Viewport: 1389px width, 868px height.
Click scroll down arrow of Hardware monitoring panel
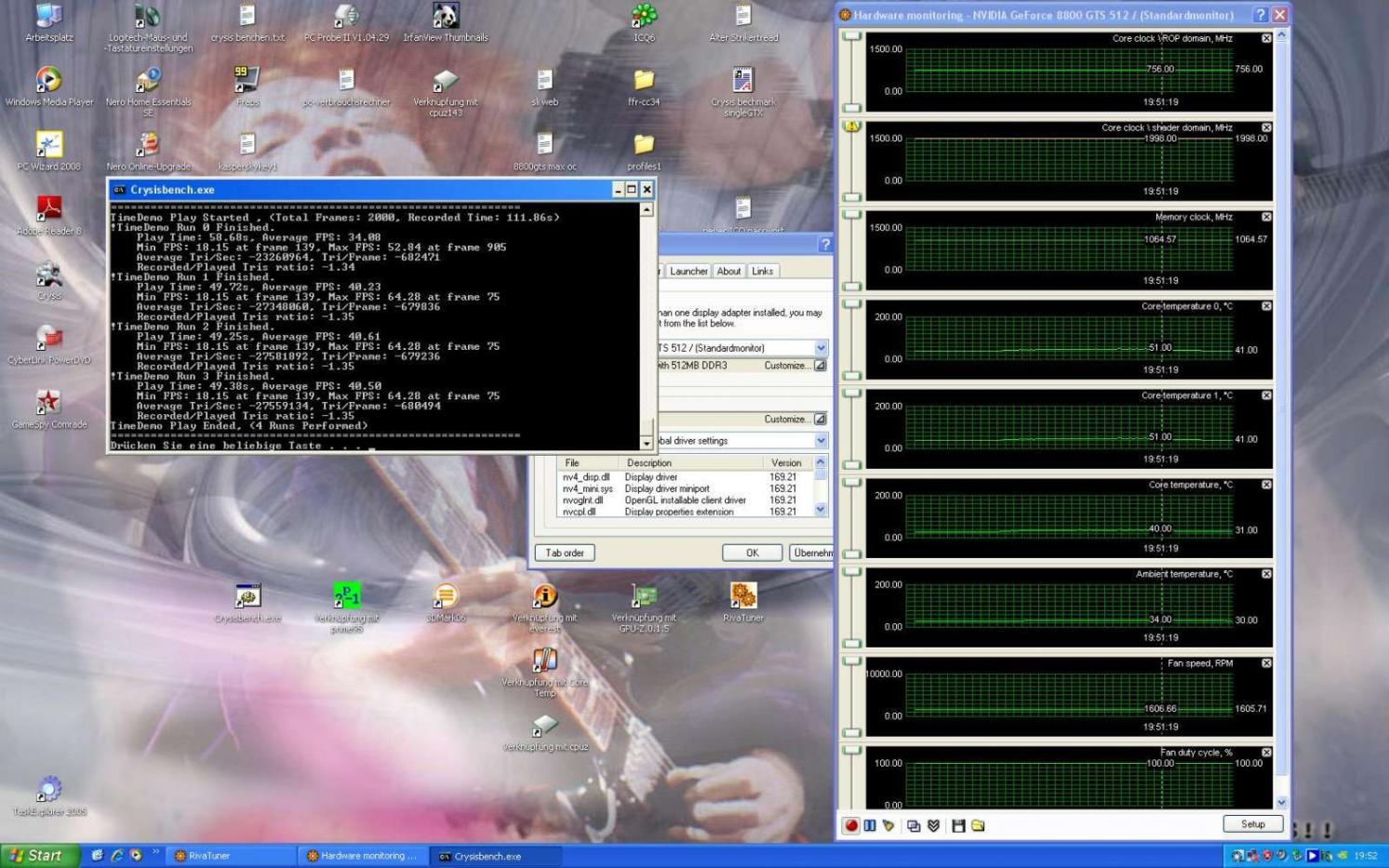point(1281,802)
